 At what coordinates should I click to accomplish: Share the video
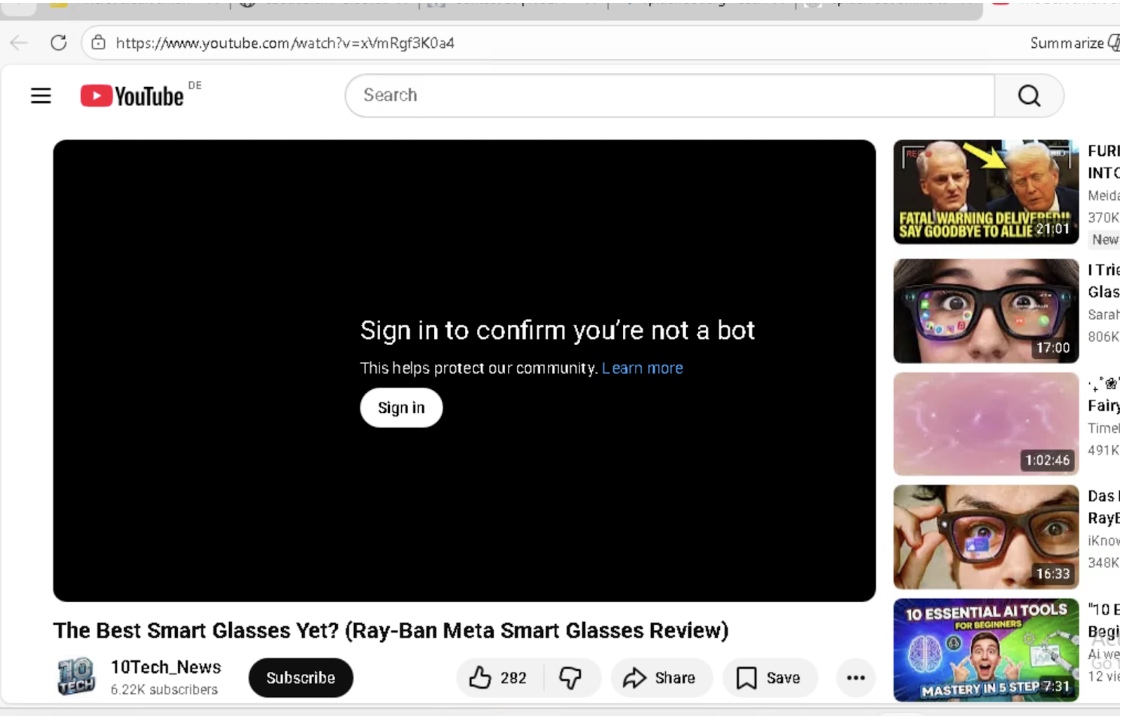[x=660, y=678]
